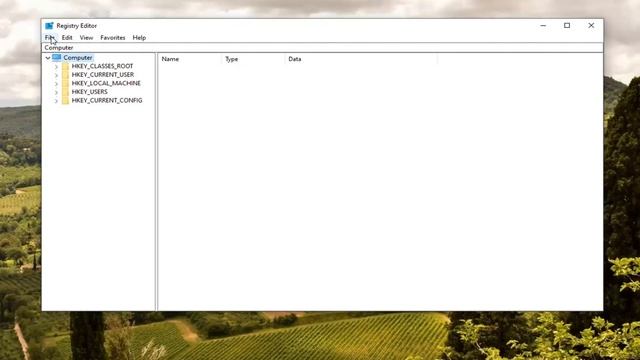Viewport: 640px width, 360px height.
Task: Select HKEY_CLASSES_ROOT in the tree
Action: [102, 66]
